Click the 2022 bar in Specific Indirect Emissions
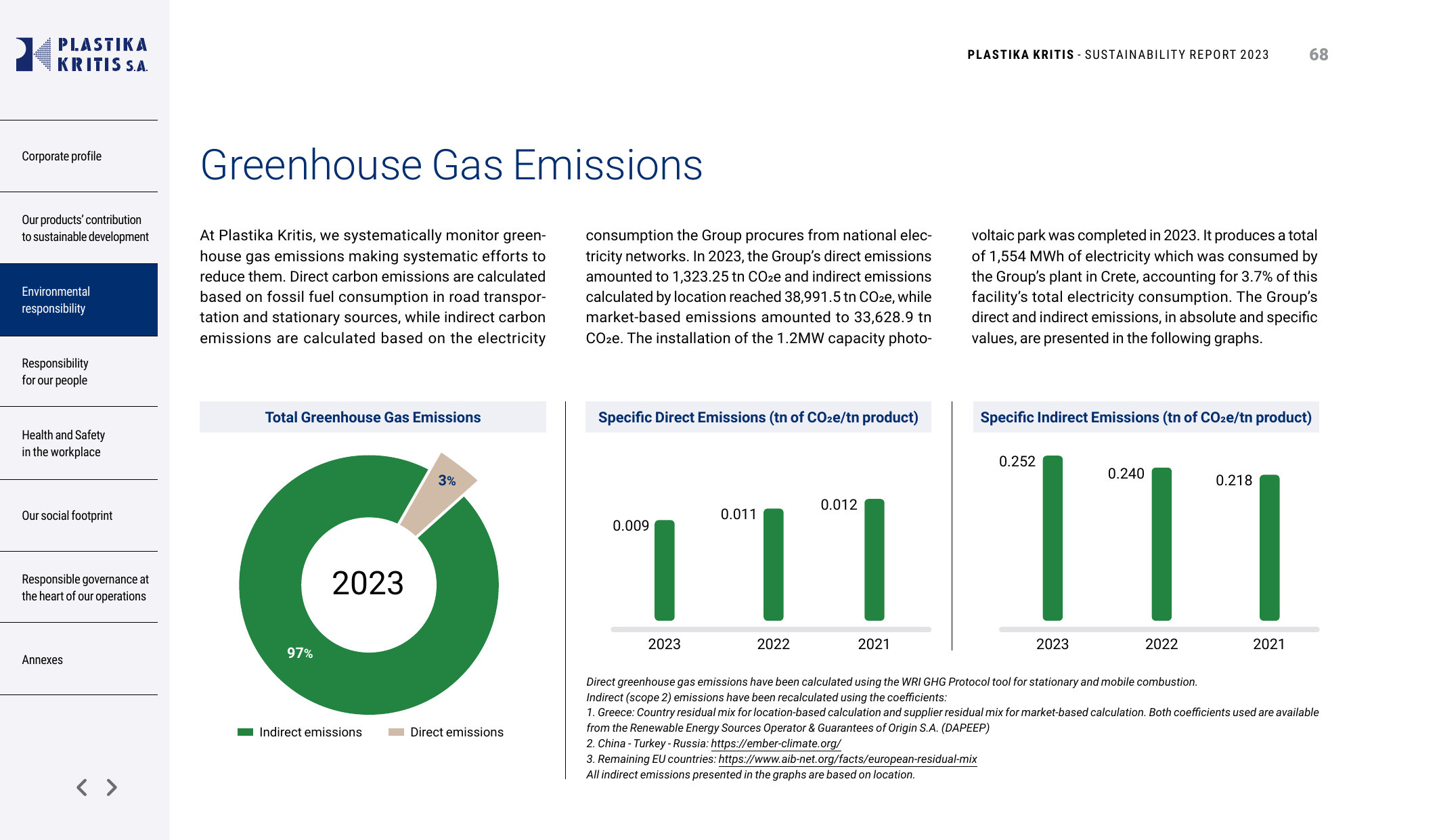1439x840 pixels. point(1161,544)
